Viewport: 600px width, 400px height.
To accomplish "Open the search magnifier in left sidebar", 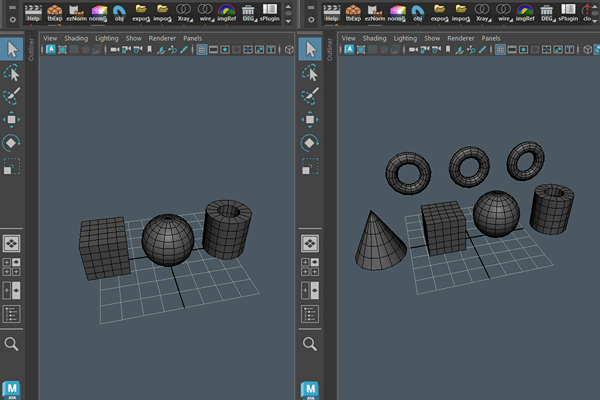I will click(x=11, y=343).
